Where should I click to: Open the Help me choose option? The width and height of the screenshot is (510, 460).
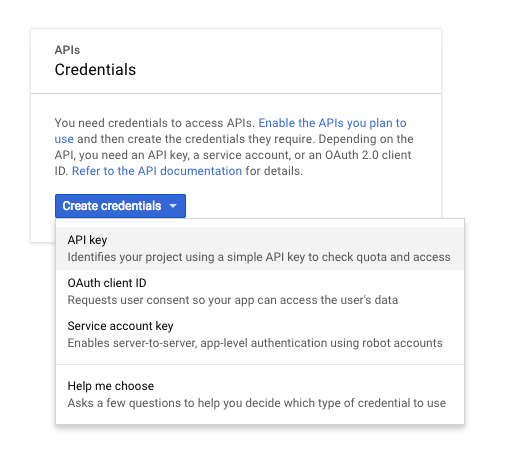[260, 394]
